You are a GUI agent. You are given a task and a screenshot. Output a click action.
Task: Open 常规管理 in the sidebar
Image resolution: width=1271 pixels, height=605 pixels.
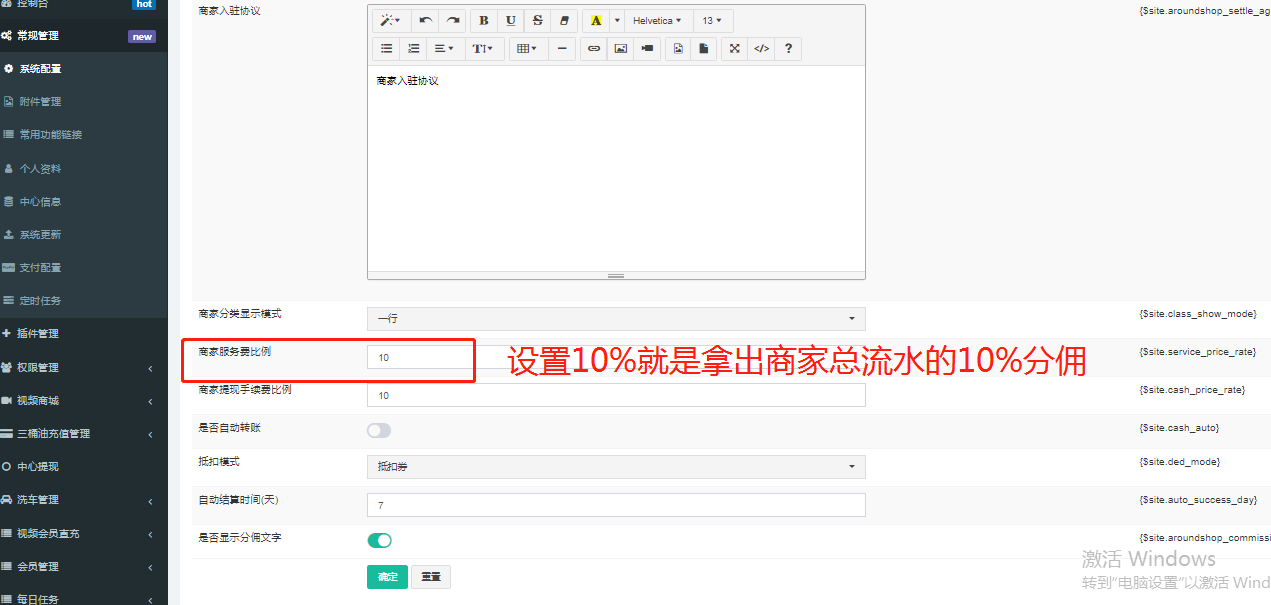pos(84,36)
